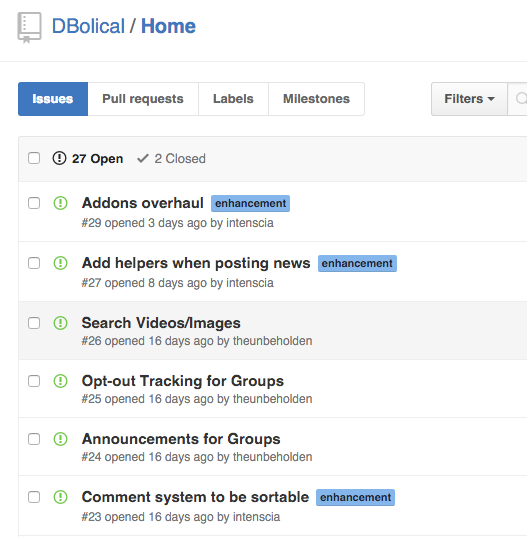Open Opt-out Tracking for Groups issue

tap(183, 381)
